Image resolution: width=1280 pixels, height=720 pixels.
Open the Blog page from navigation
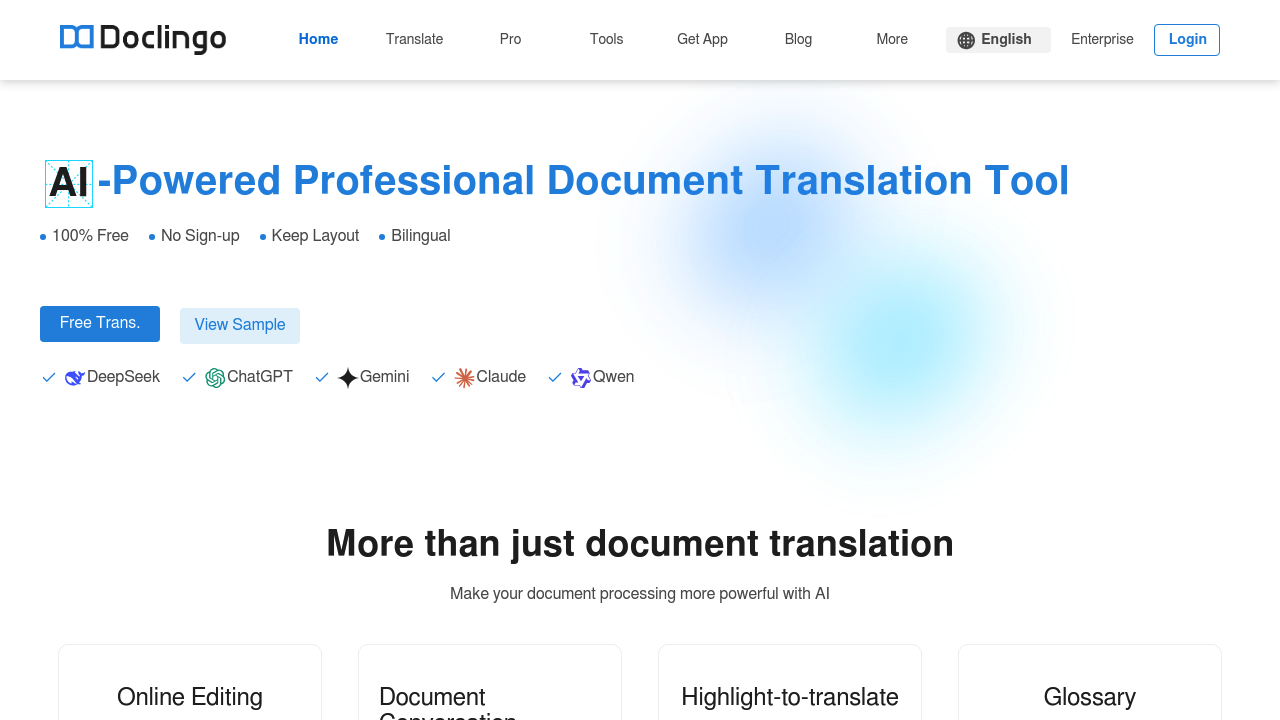coord(798,40)
